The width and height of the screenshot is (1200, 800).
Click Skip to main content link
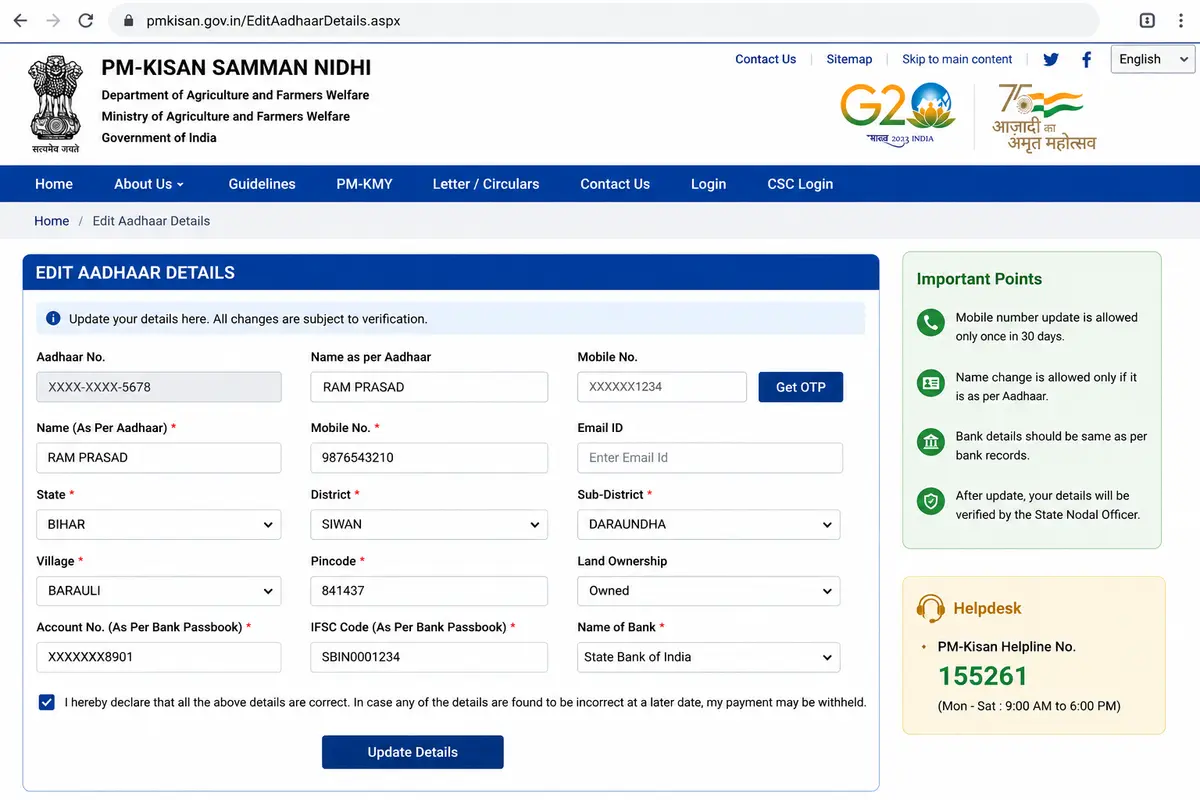point(957,59)
